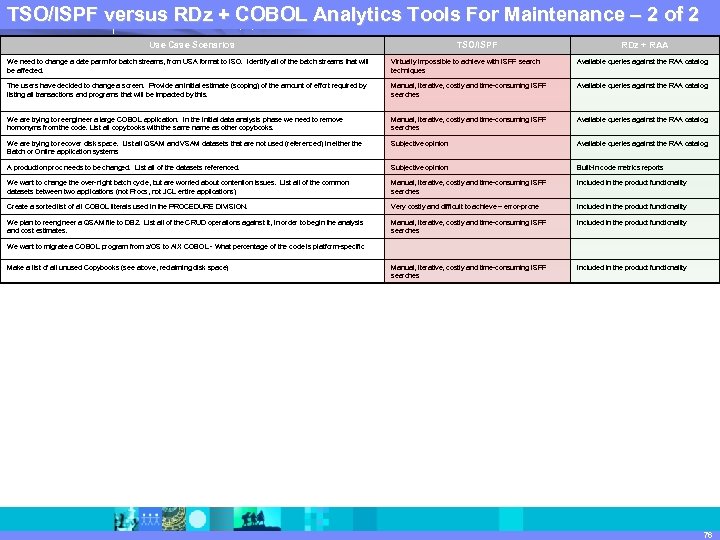The width and height of the screenshot is (720, 540).
Task: Click the over-night batch cycle contention scenario
Action: pos(192,186)
